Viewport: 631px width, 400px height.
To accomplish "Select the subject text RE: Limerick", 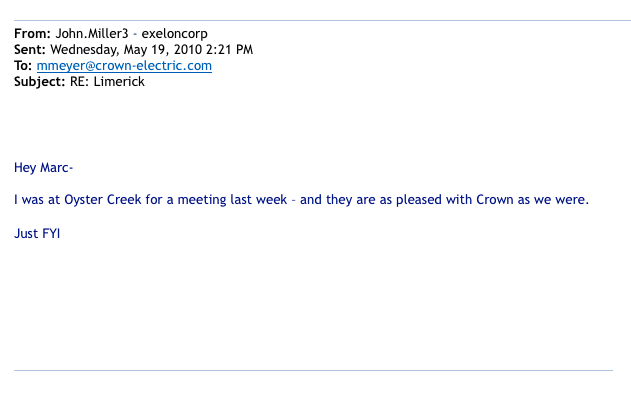I will pos(107,82).
